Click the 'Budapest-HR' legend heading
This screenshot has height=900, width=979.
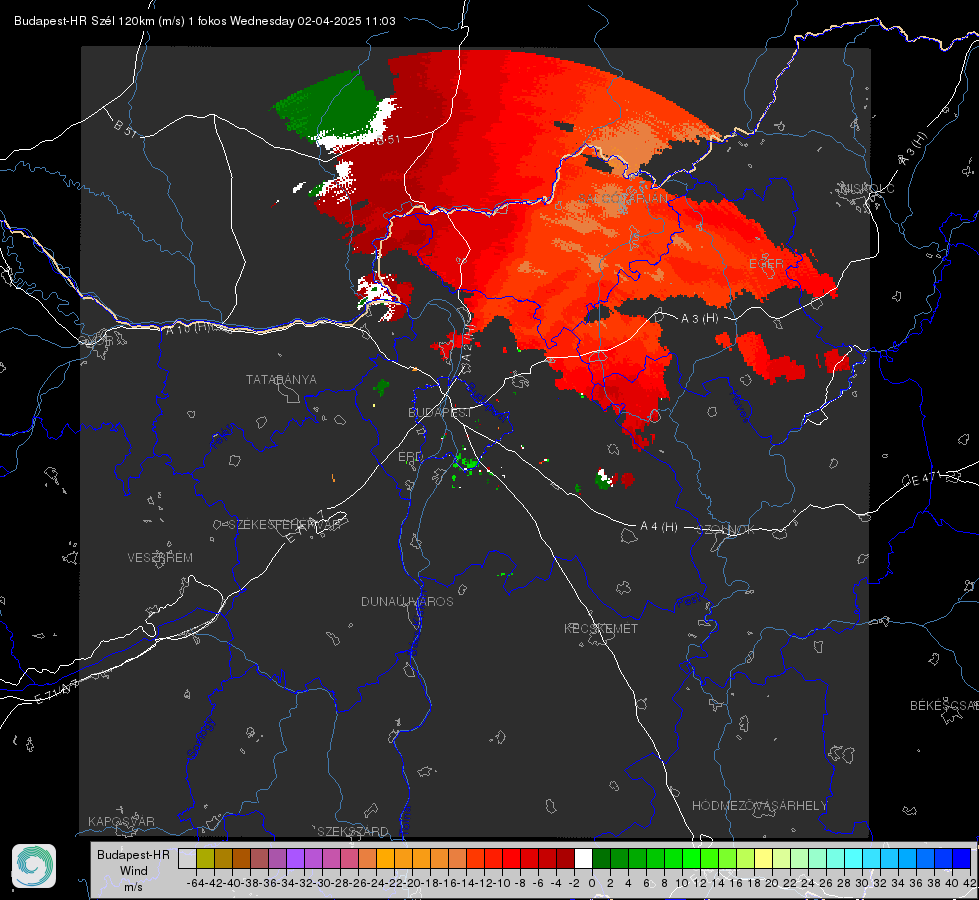coord(134,854)
